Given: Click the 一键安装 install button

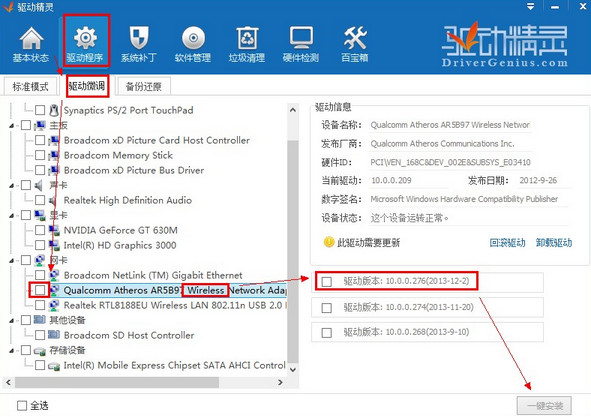Looking at the screenshot, I should 544,406.
